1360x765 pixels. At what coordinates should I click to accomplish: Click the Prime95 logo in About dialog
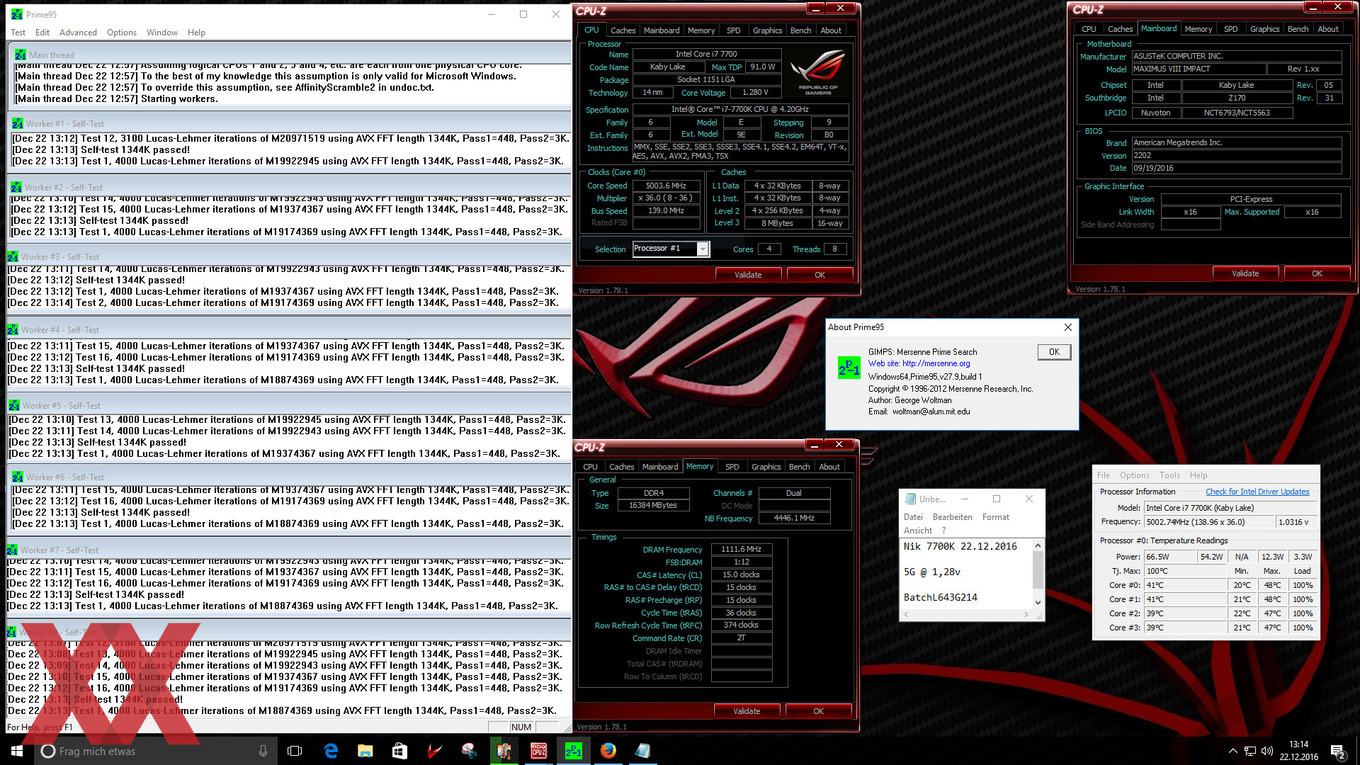pyautogui.click(x=848, y=367)
